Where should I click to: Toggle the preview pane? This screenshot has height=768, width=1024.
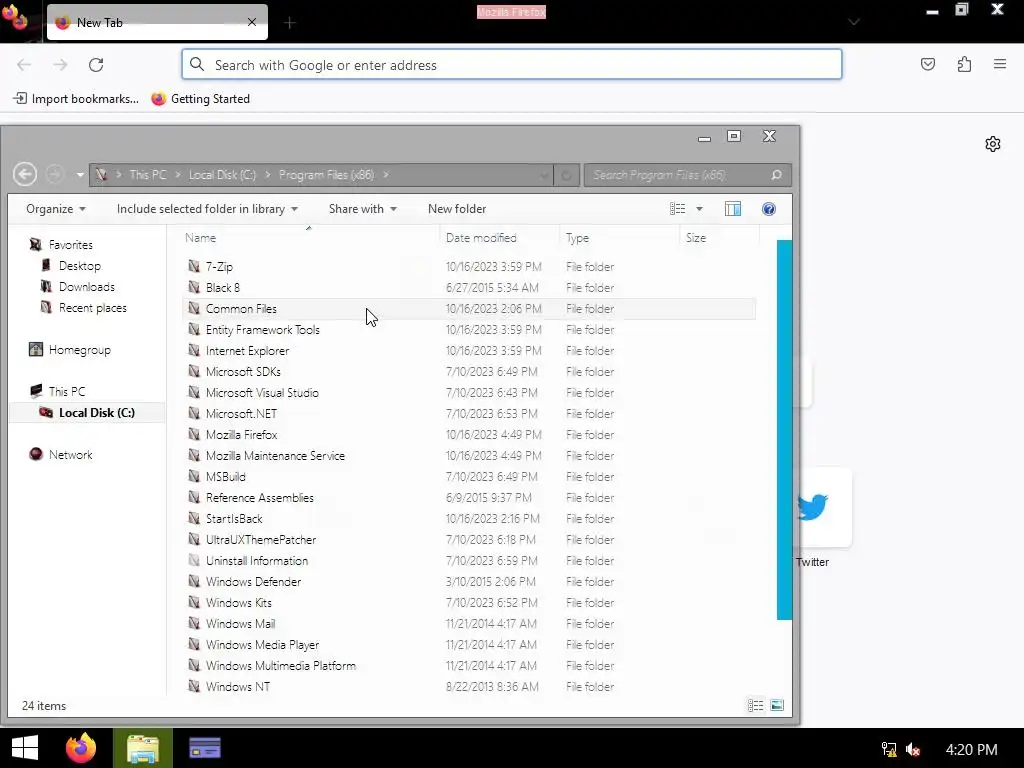click(x=733, y=209)
